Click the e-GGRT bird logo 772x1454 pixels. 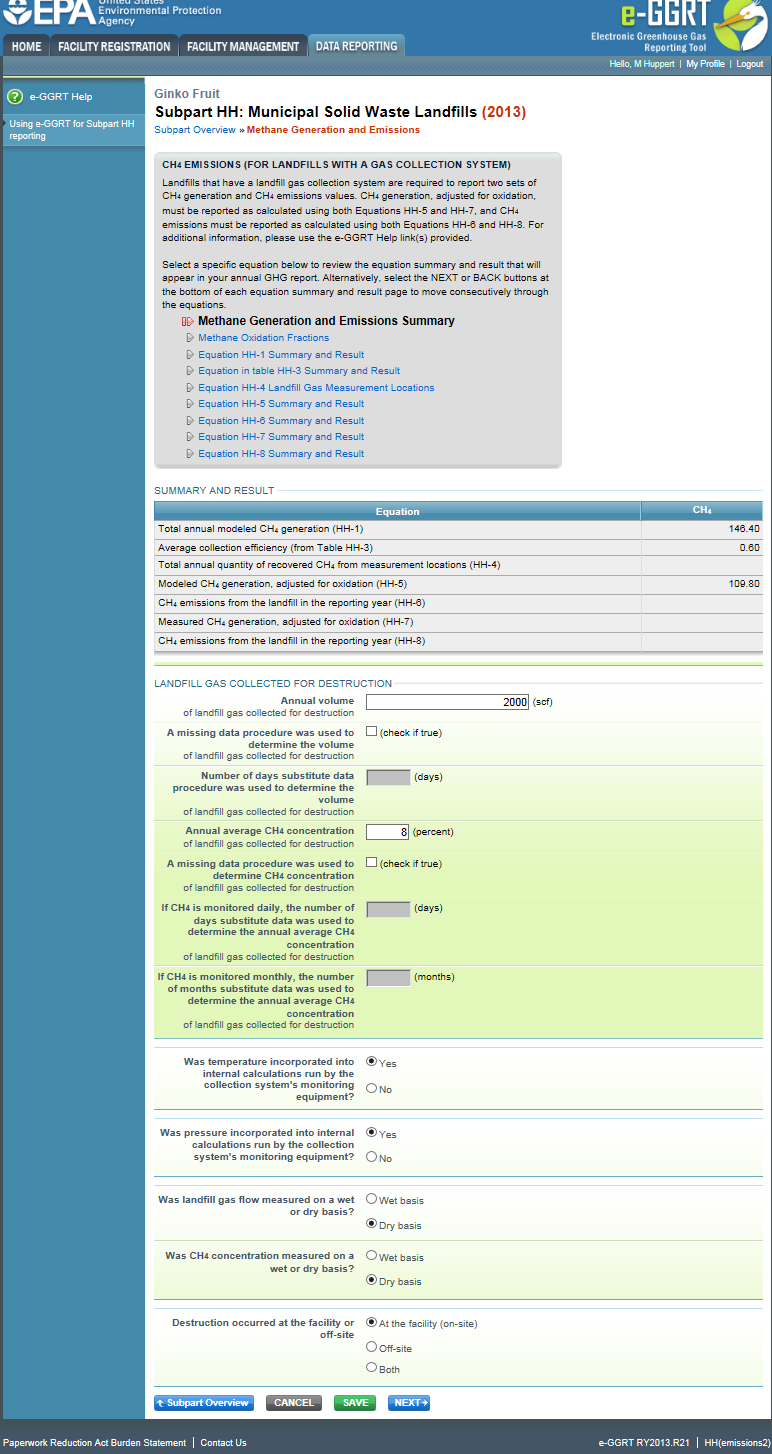pos(740,26)
